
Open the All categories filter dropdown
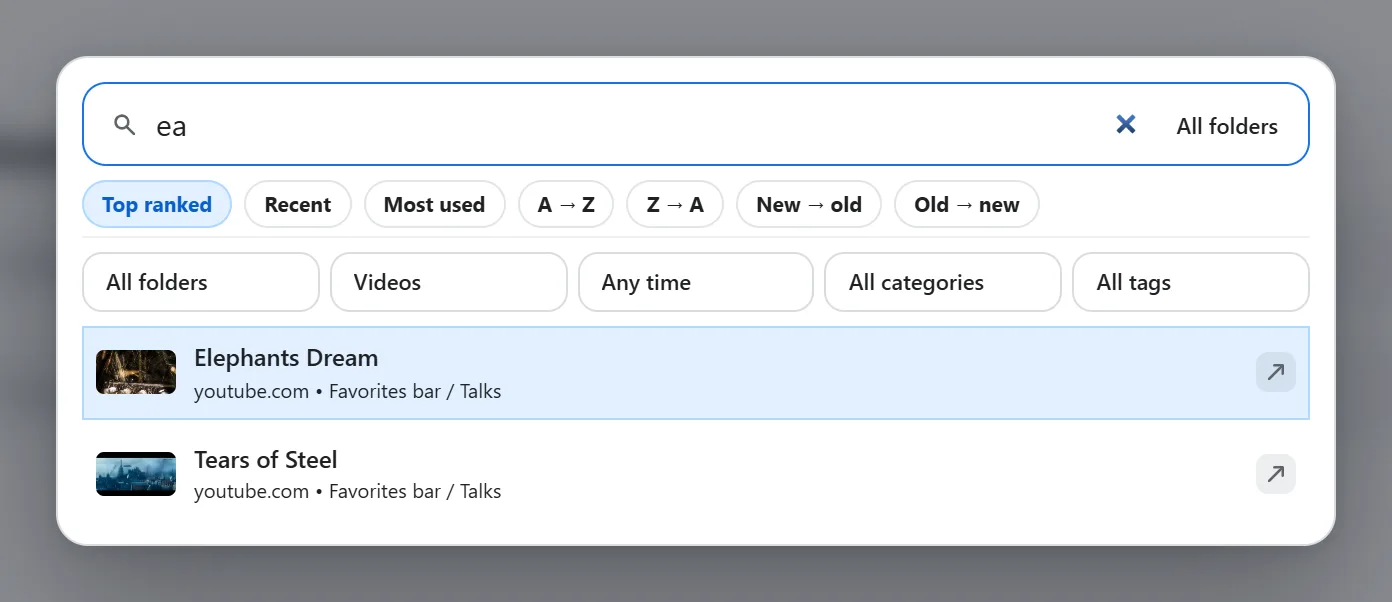pos(943,282)
